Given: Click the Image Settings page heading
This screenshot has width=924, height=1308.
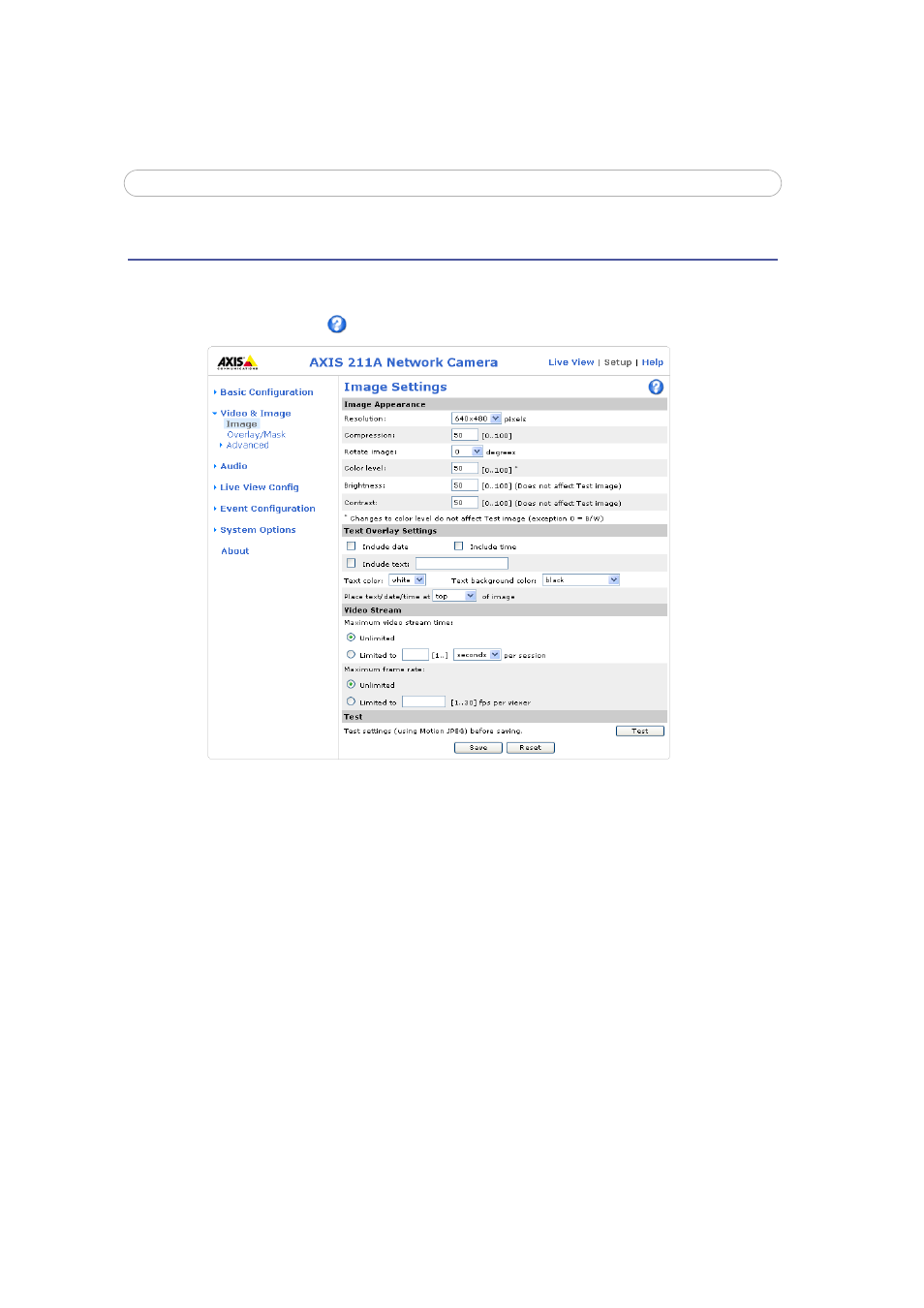Looking at the screenshot, I should tap(395, 387).
